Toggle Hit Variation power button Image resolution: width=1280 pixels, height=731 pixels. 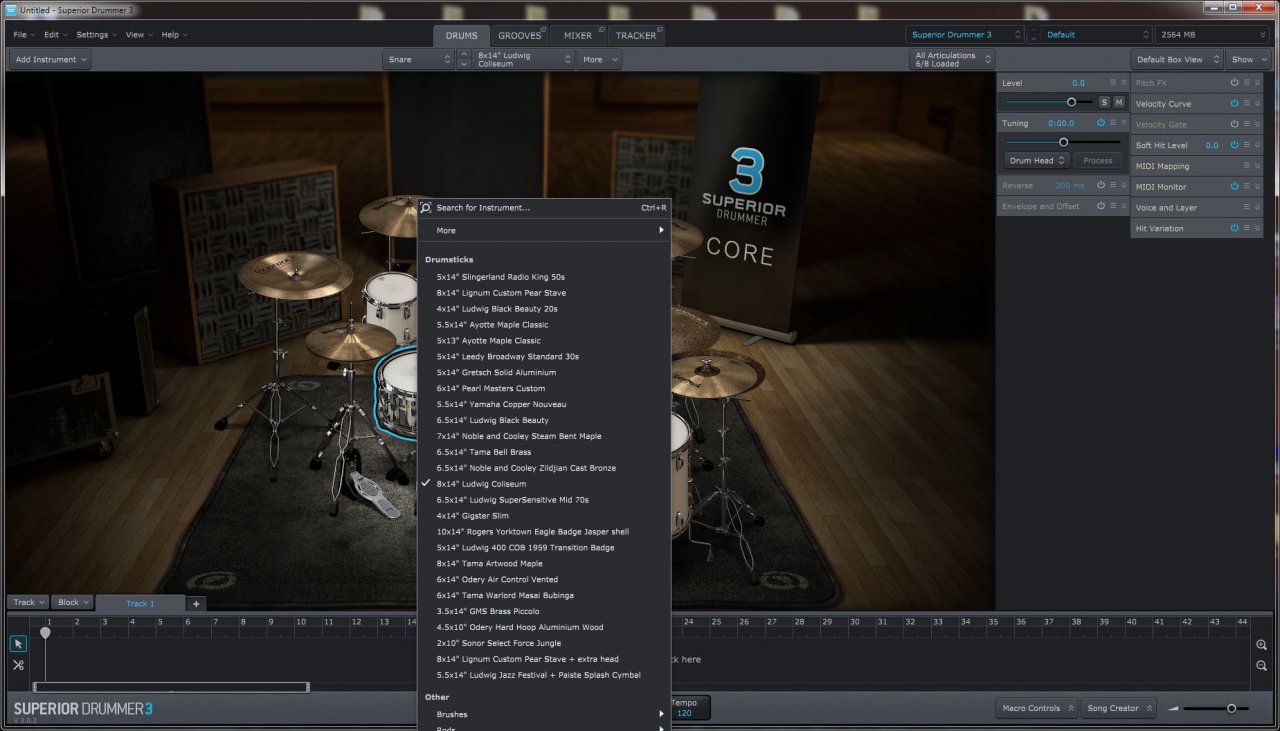click(x=1234, y=228)
